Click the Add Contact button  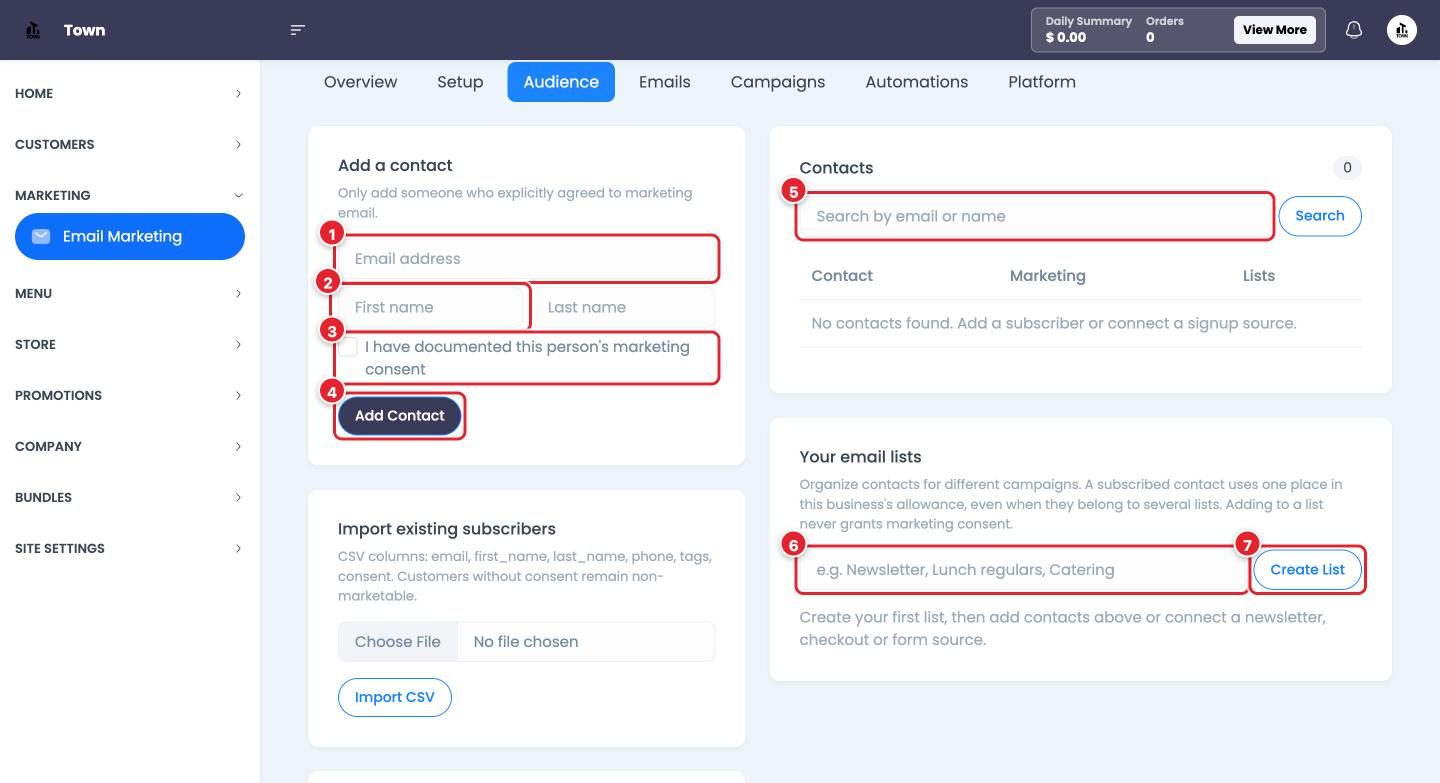[x=400, y=416]
